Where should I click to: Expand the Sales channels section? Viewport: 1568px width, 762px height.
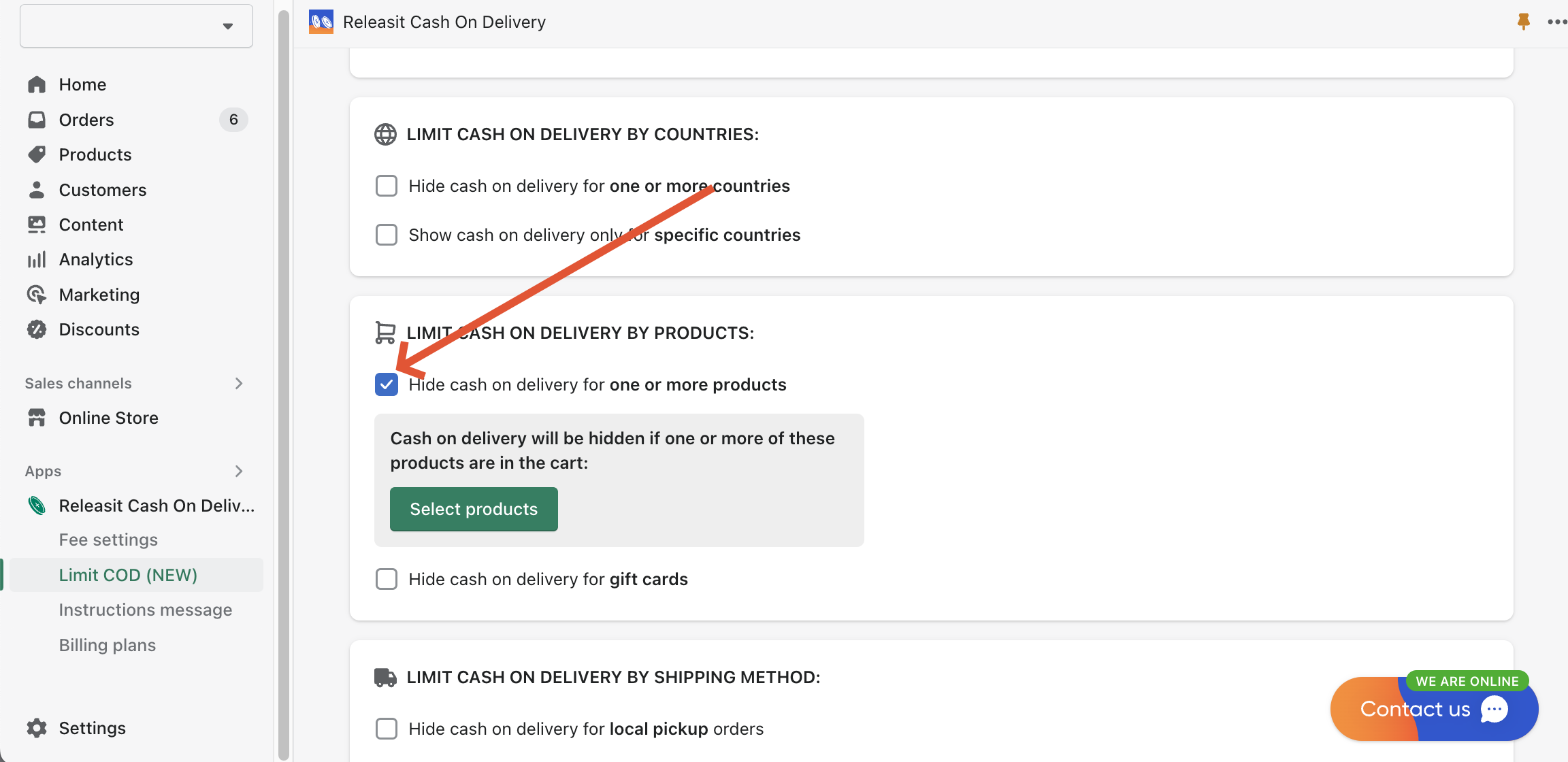238,383
